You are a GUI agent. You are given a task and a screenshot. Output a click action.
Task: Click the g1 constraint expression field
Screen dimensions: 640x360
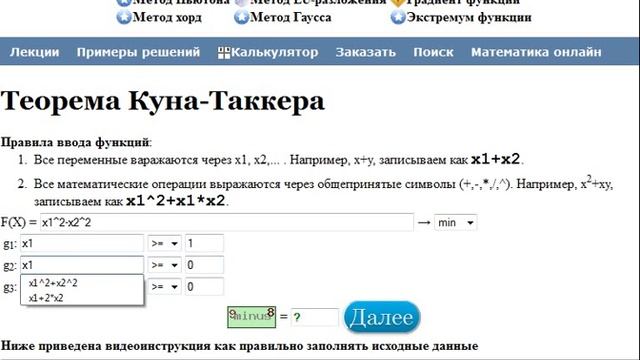click(x=82, y=243)
